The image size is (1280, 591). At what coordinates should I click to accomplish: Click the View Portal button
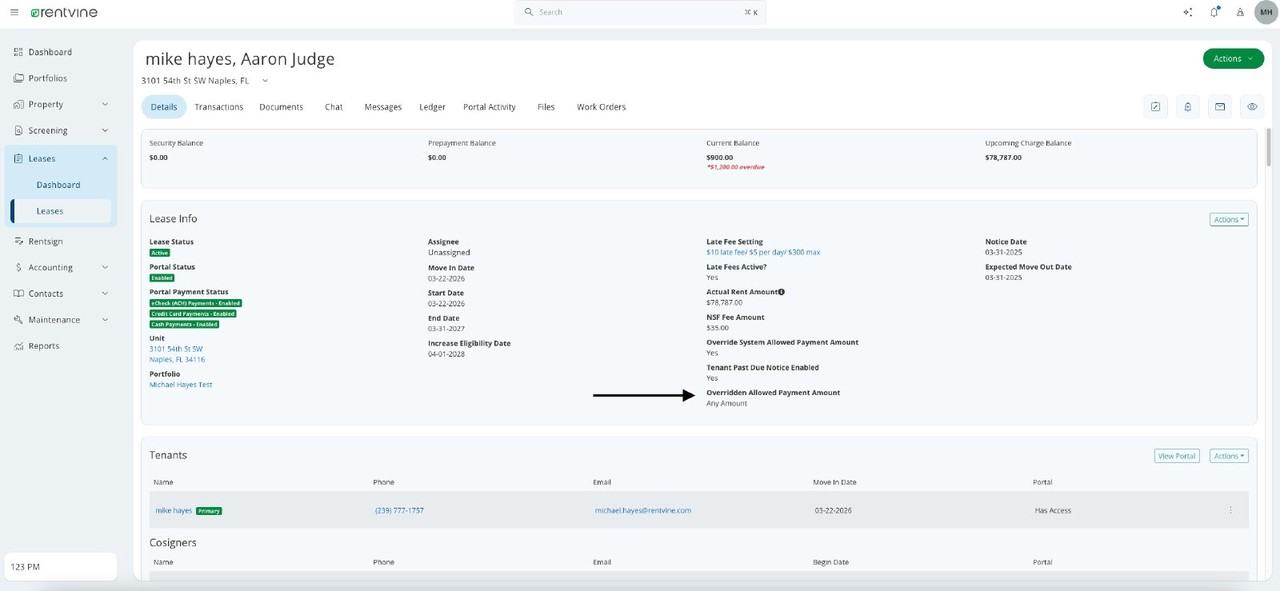click(1177, 456)
